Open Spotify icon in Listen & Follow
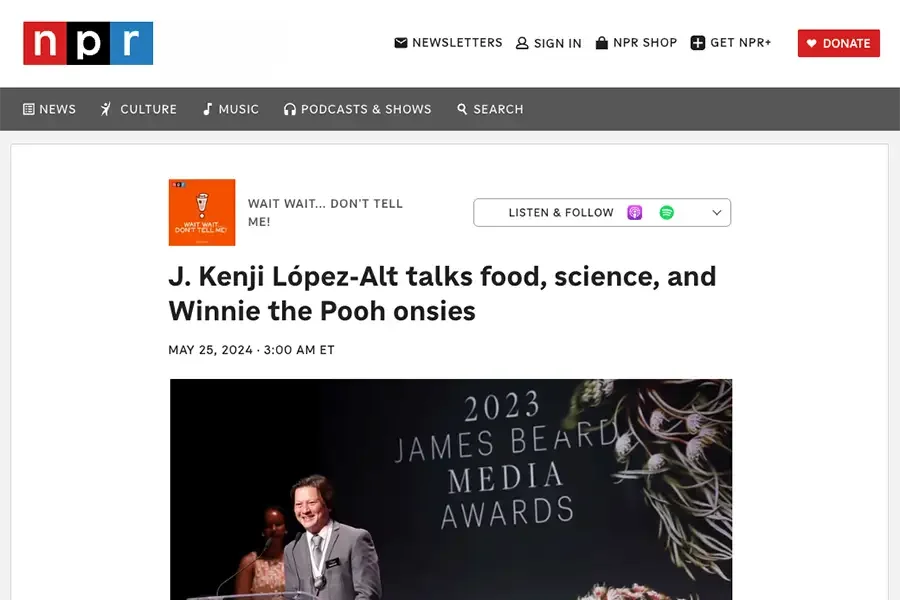Viewport: 900px width, 600px height. tap(666, 212)
